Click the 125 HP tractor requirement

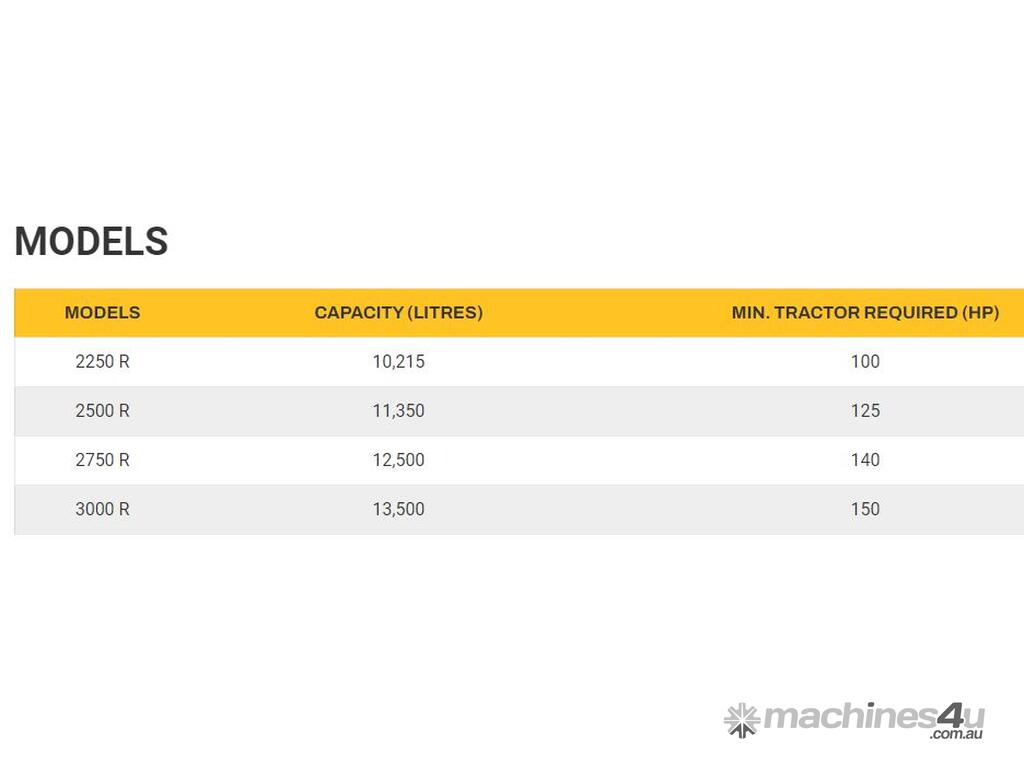pos(865,411)
